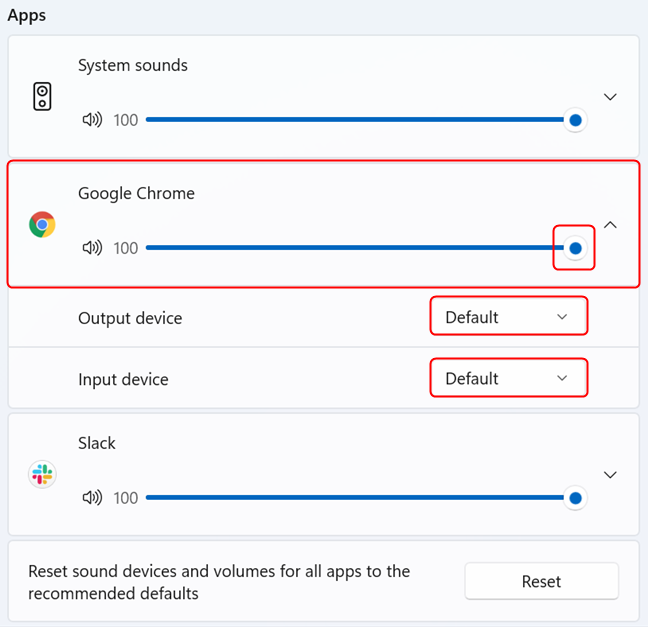
Task: Click the Google Chrome volume value 100
Action: pos(126,248)
